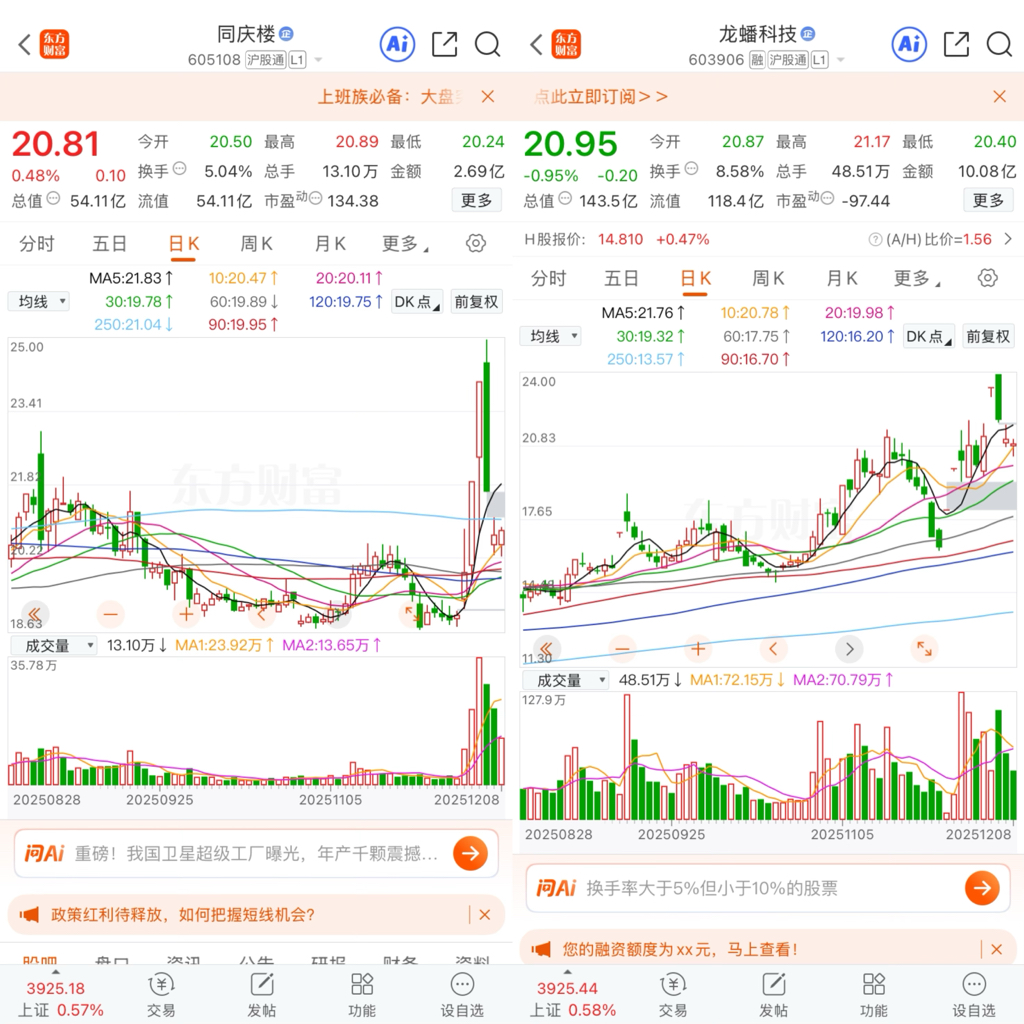Zoom in 同庆楼 K-line with plus icon

point(185,614)
